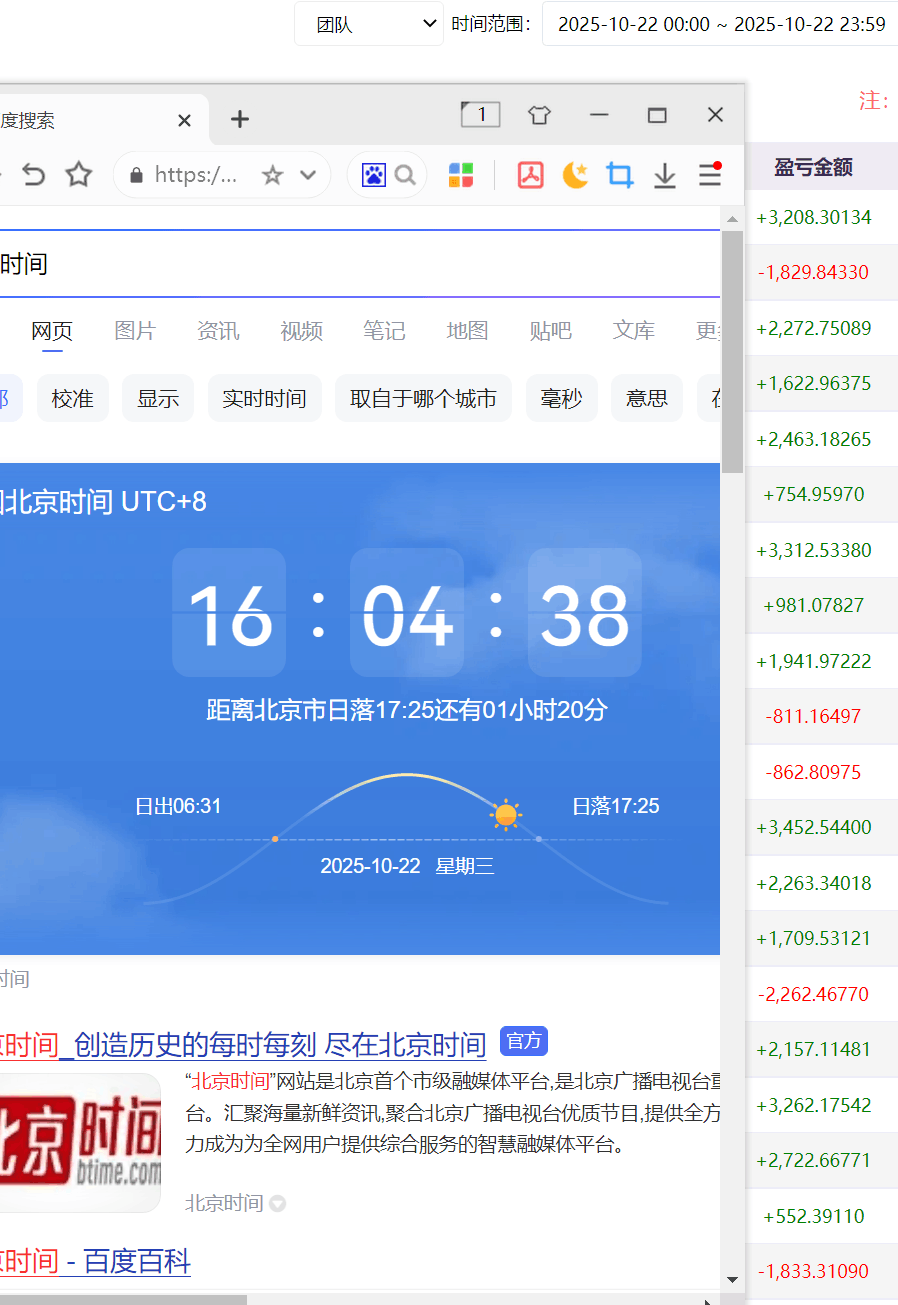
Task: Click the Baidu paw search icon
Action: (x=374, y=176)
